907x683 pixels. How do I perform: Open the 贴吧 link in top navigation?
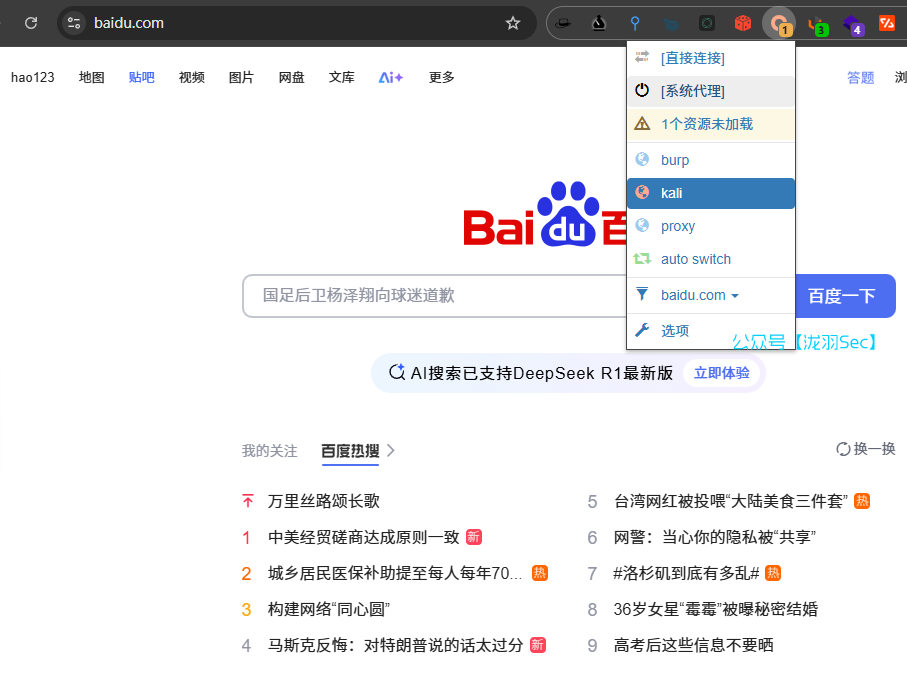[x=141, y=77]
